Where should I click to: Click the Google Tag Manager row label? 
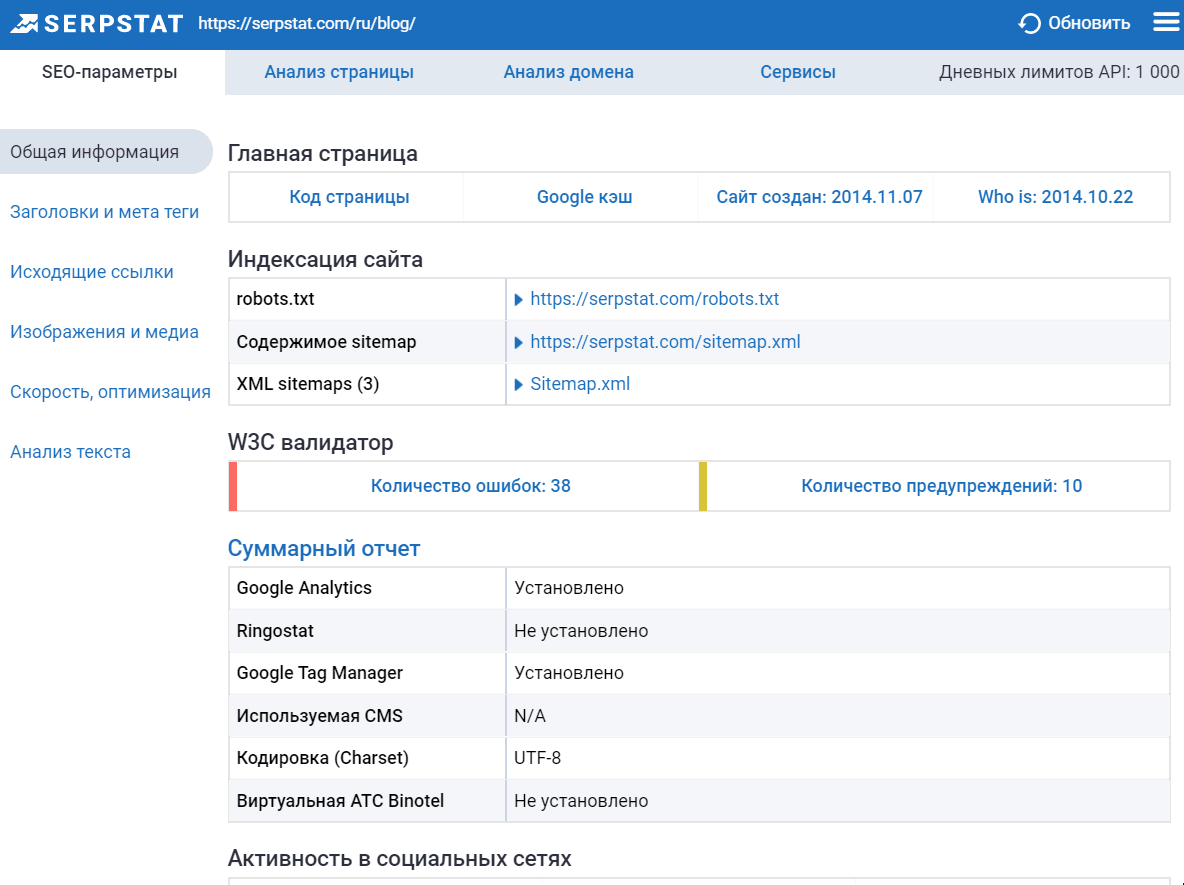319,674
